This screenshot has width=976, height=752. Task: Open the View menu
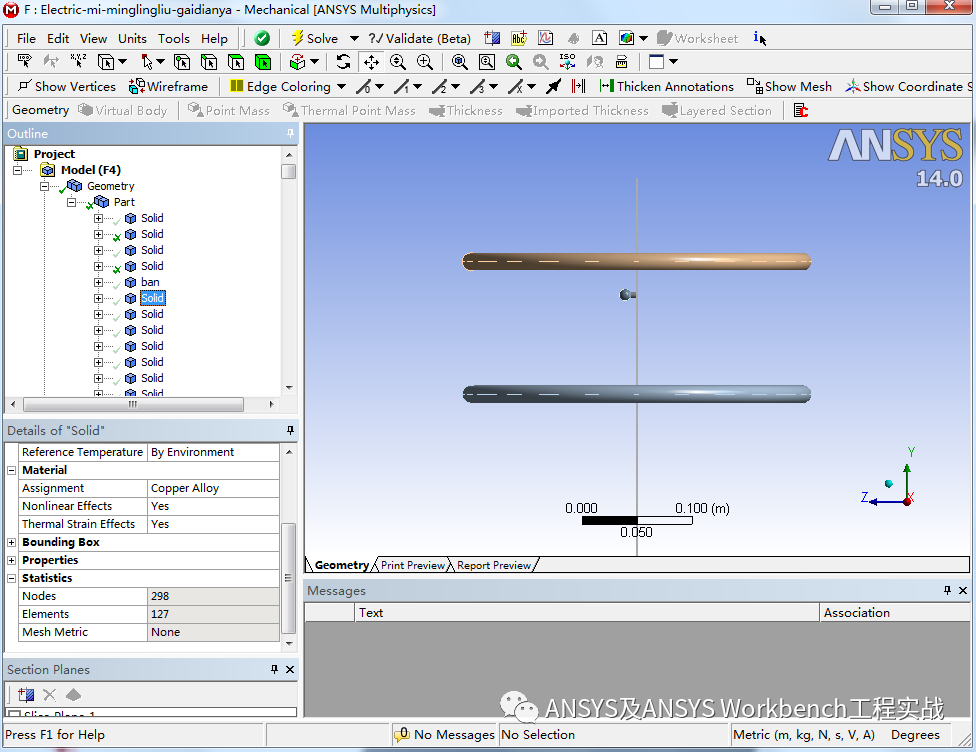point(93,39)
